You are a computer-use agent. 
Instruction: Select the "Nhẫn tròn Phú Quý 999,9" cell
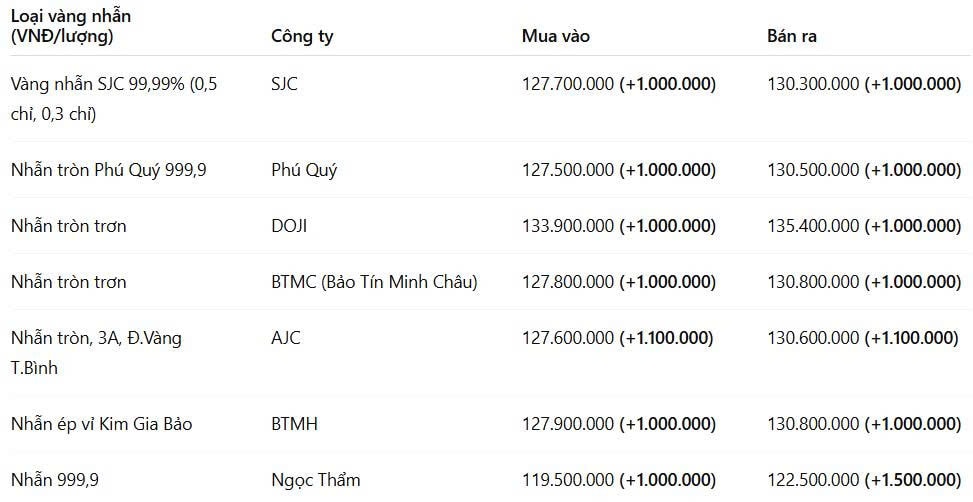click(x=109, y=170)
